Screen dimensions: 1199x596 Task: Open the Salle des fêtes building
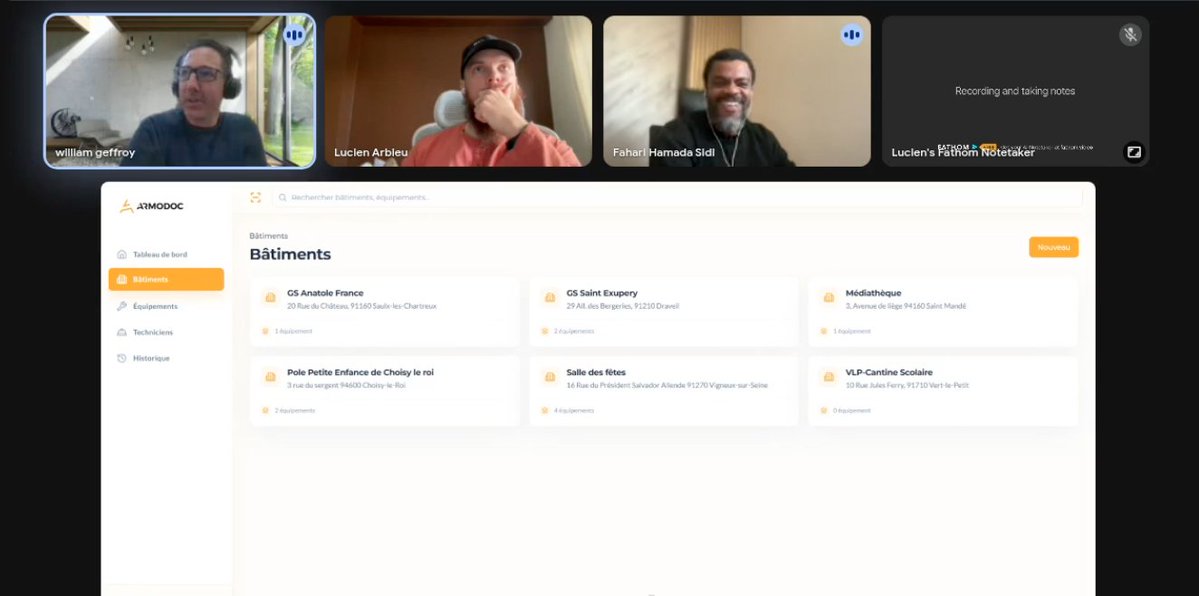pyautogui.click(x=664, y=391)
